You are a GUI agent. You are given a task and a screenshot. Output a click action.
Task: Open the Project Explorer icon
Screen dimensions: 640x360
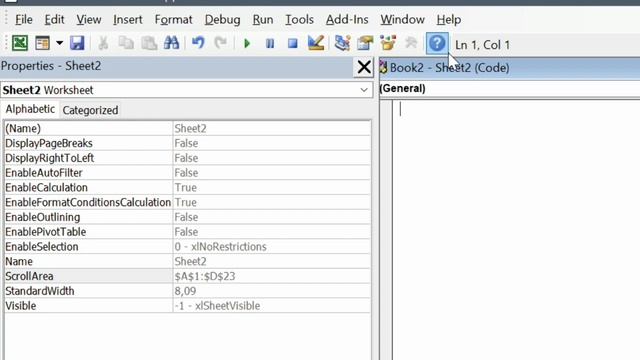pyautogui.click(x=342, y=43)
